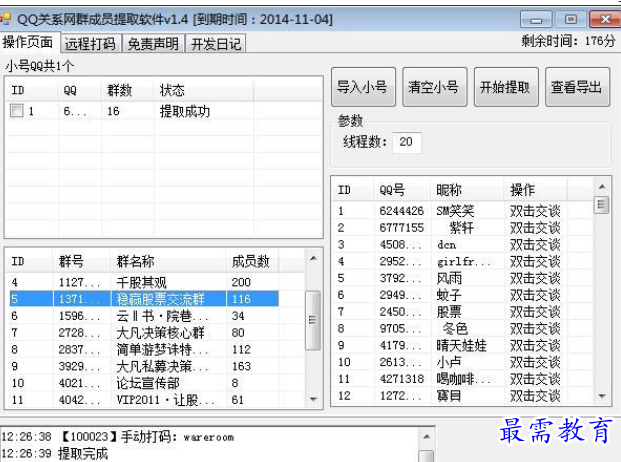This screenshot has height=462, width=621.
Task: Select group row 稳赢股票交流群
Action: (x=144, y=299)
